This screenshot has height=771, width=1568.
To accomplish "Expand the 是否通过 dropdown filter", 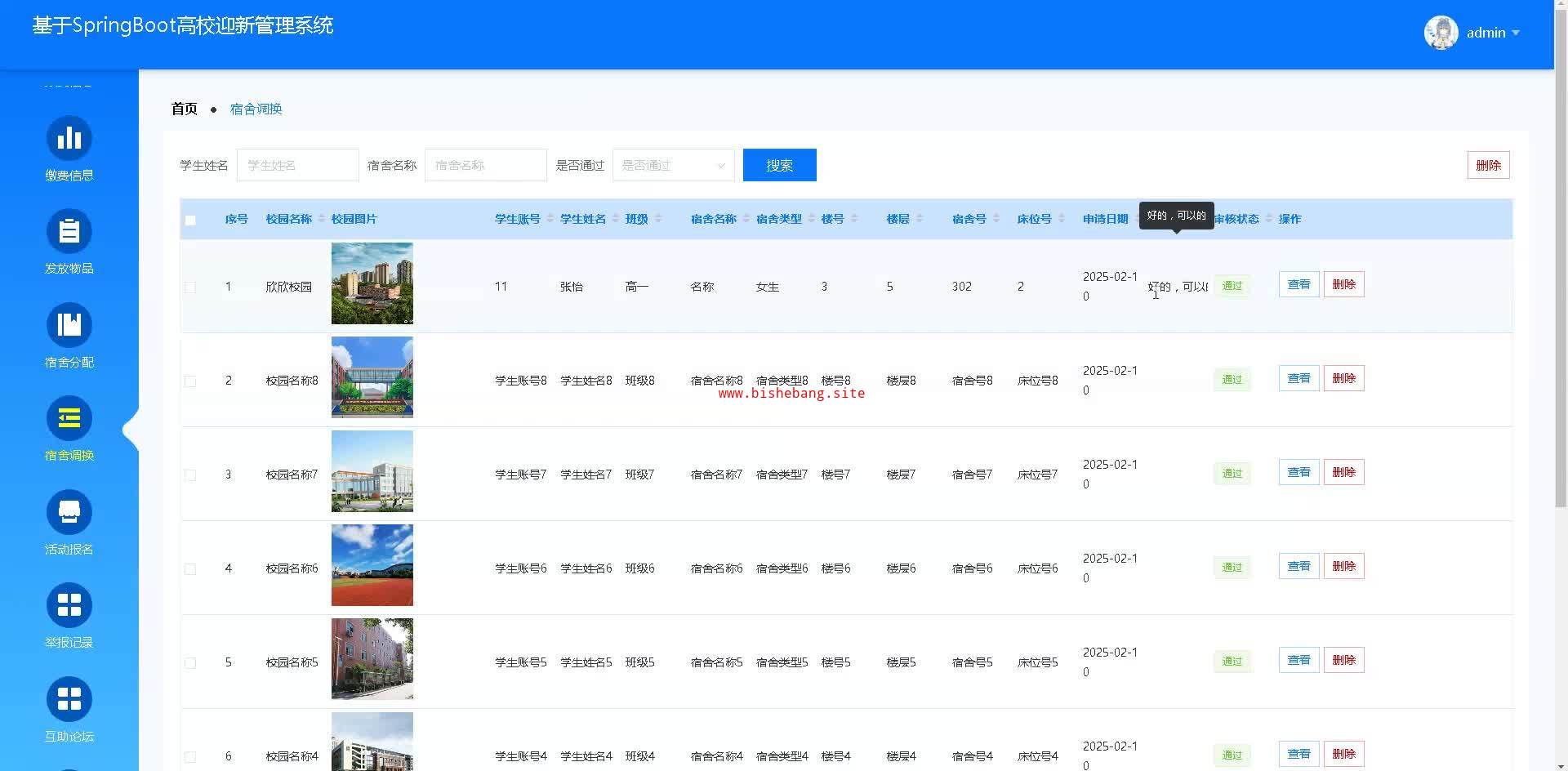I will pyautogui.click(x=673, y=166).
